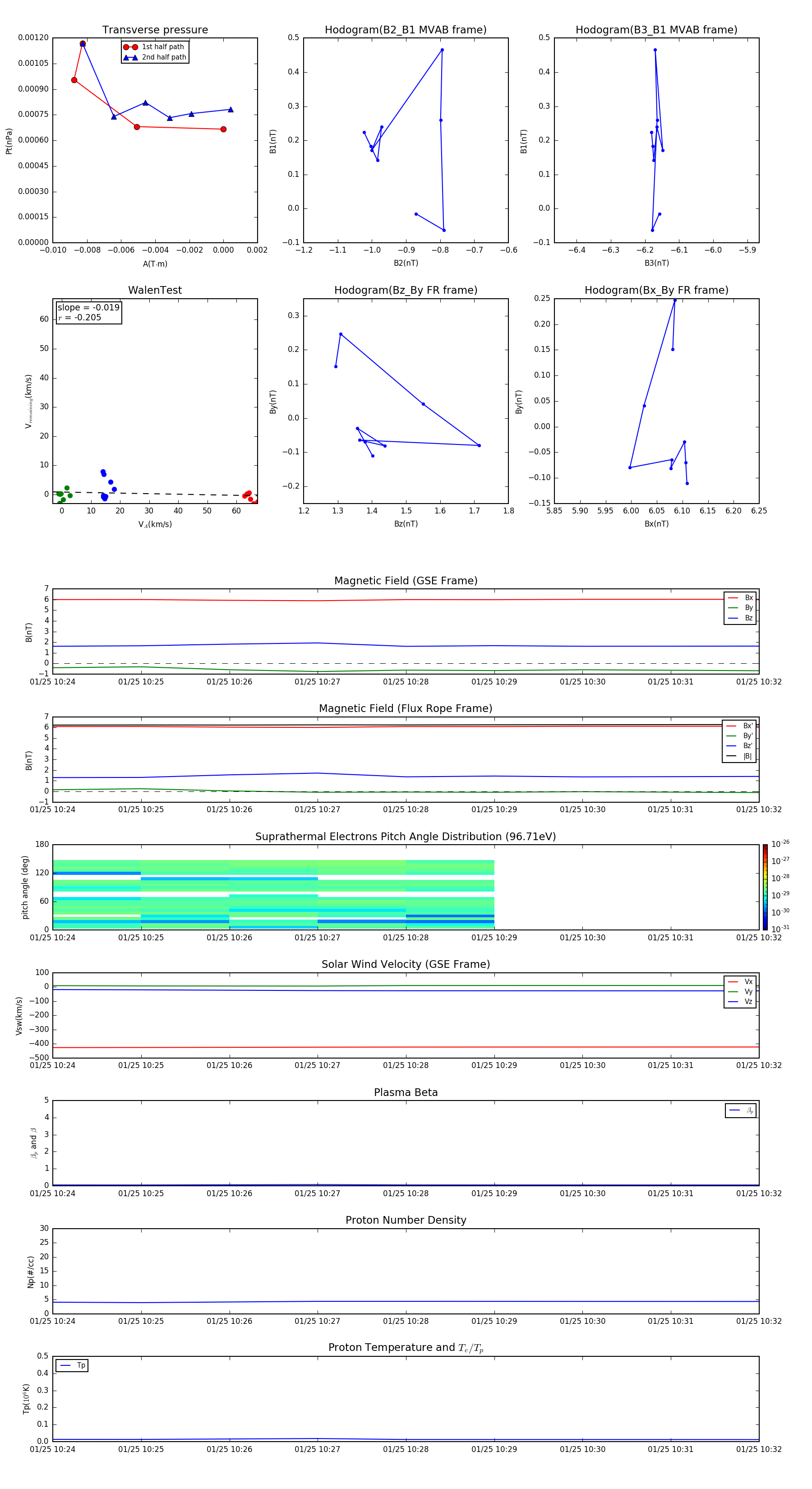
Task: Click the 'Vz' velocity legend entry
Action: [740, 1002]
